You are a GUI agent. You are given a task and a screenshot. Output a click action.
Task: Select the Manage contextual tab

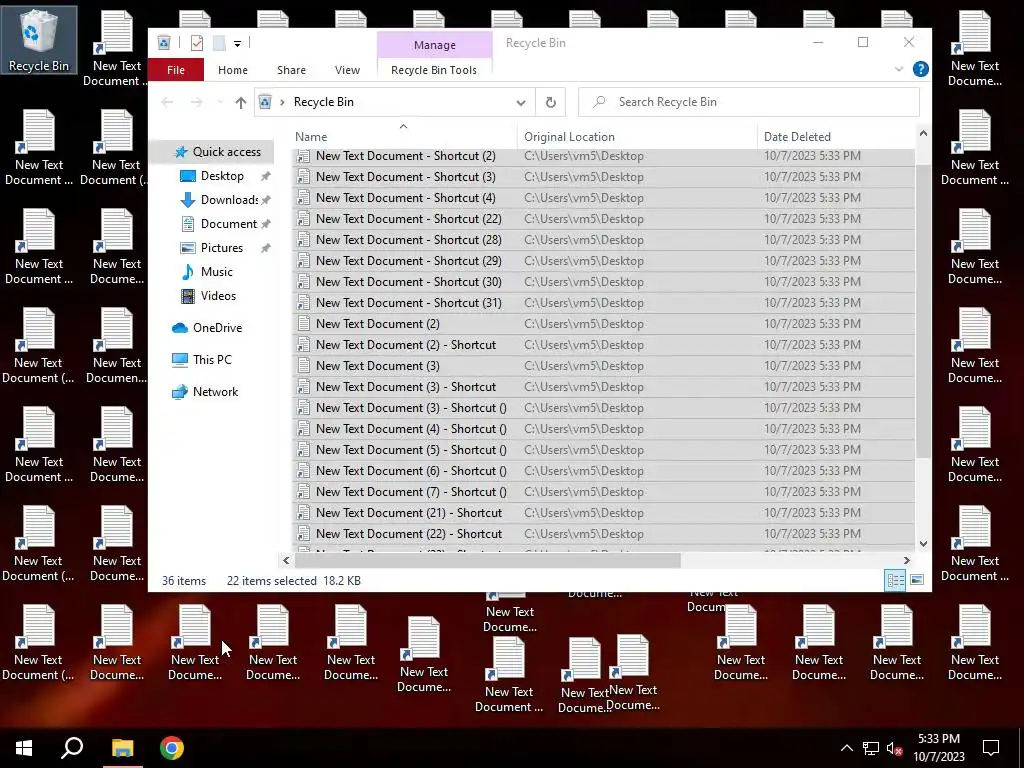[434, 44]
